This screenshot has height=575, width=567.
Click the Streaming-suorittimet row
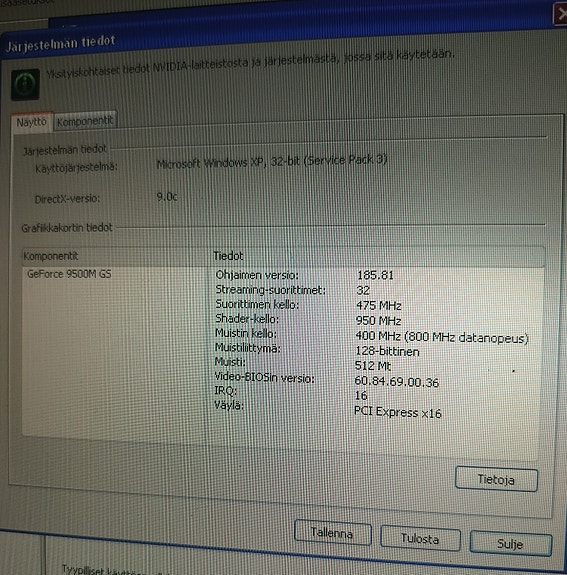[x=293, y=290]
